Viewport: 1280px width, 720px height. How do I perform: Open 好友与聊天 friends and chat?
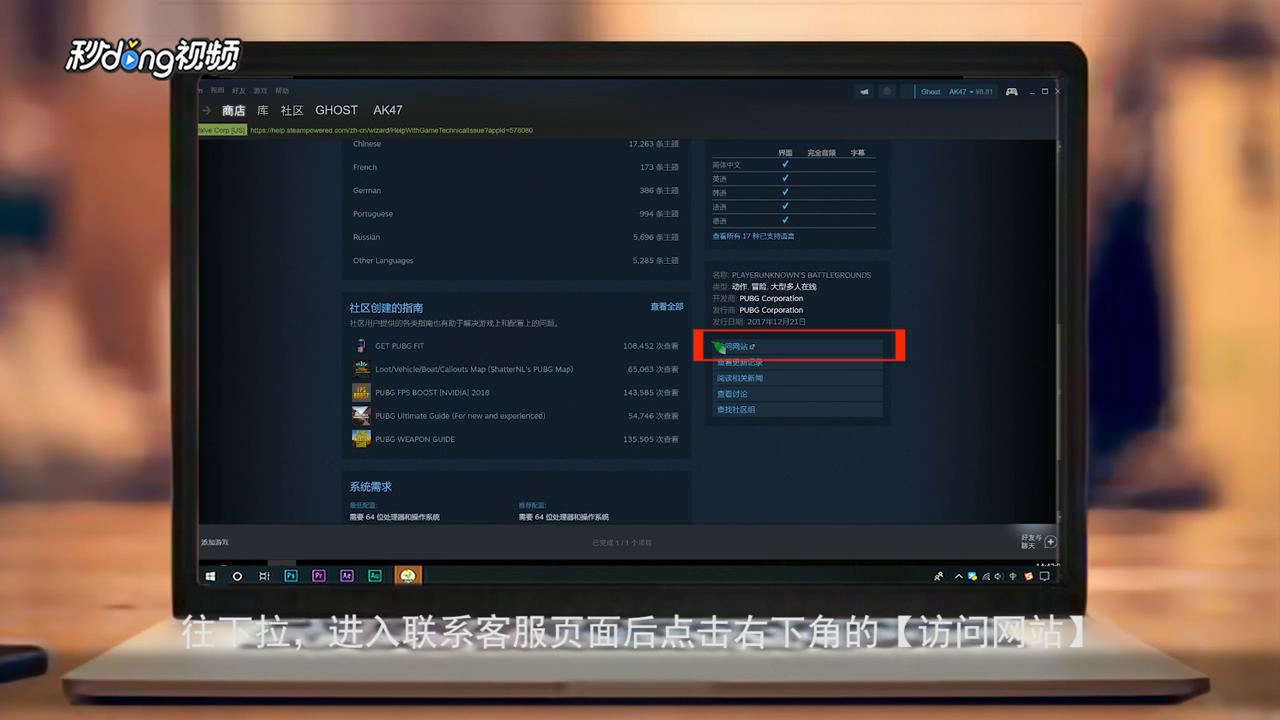point(1031,541)
